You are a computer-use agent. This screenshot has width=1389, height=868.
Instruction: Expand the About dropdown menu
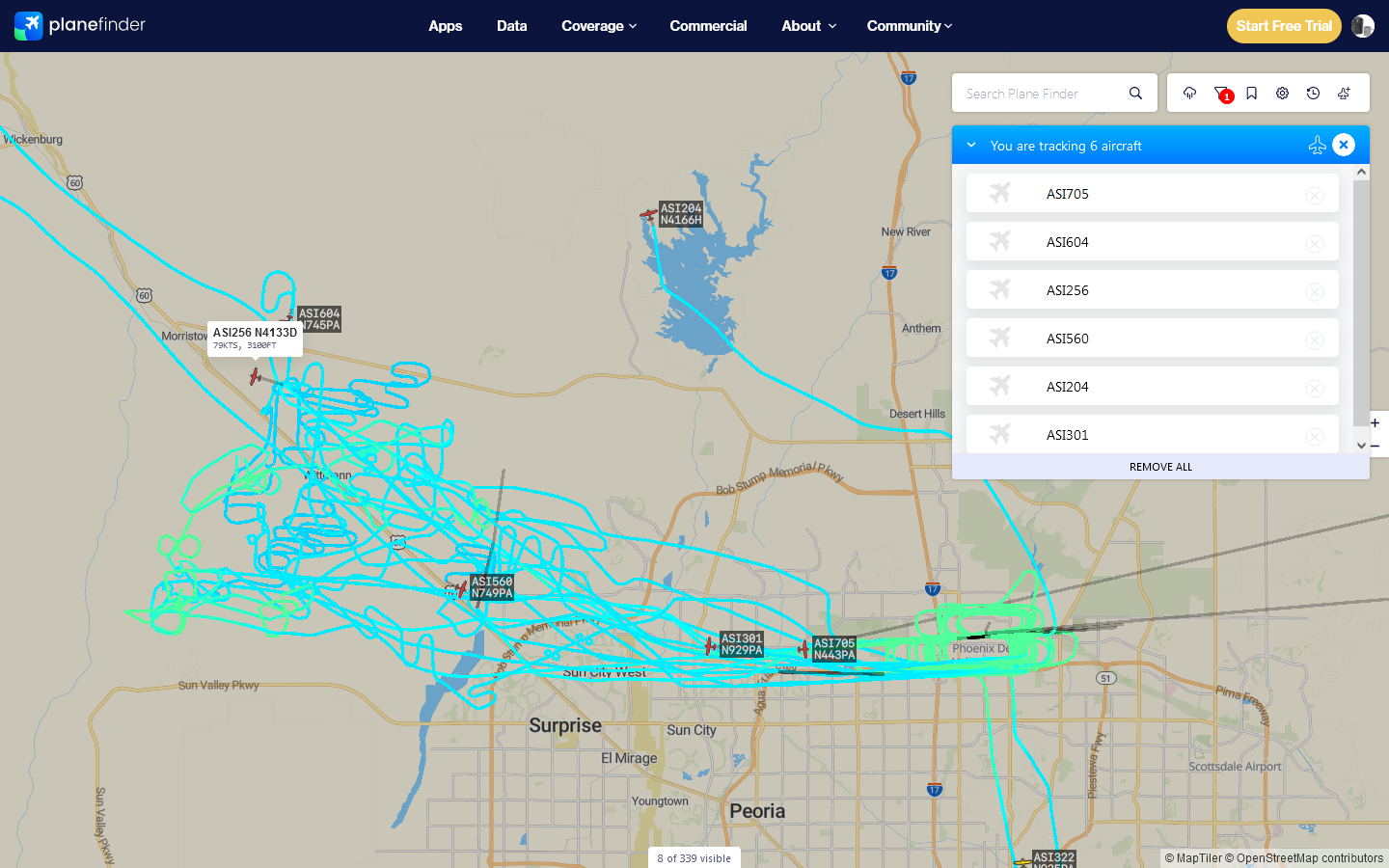pyautogui.click(x=808, y=26)
